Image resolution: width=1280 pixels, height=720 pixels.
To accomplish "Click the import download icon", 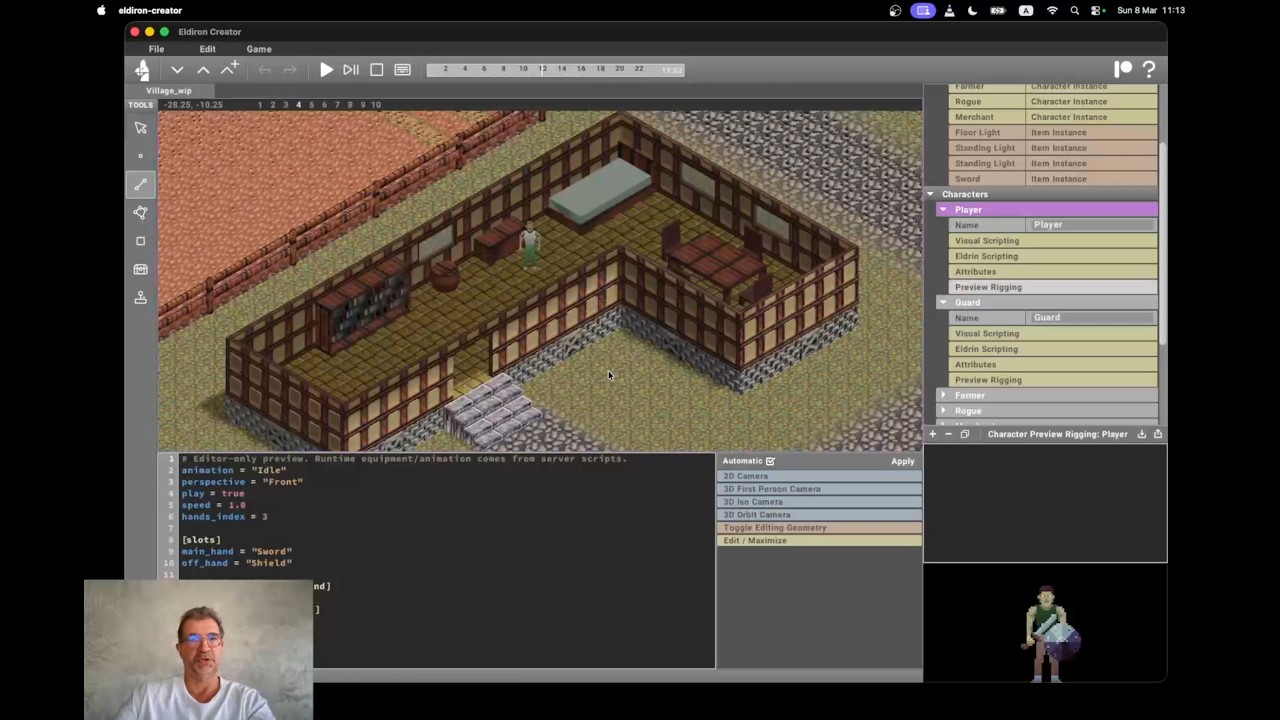I will (1142, 434).
